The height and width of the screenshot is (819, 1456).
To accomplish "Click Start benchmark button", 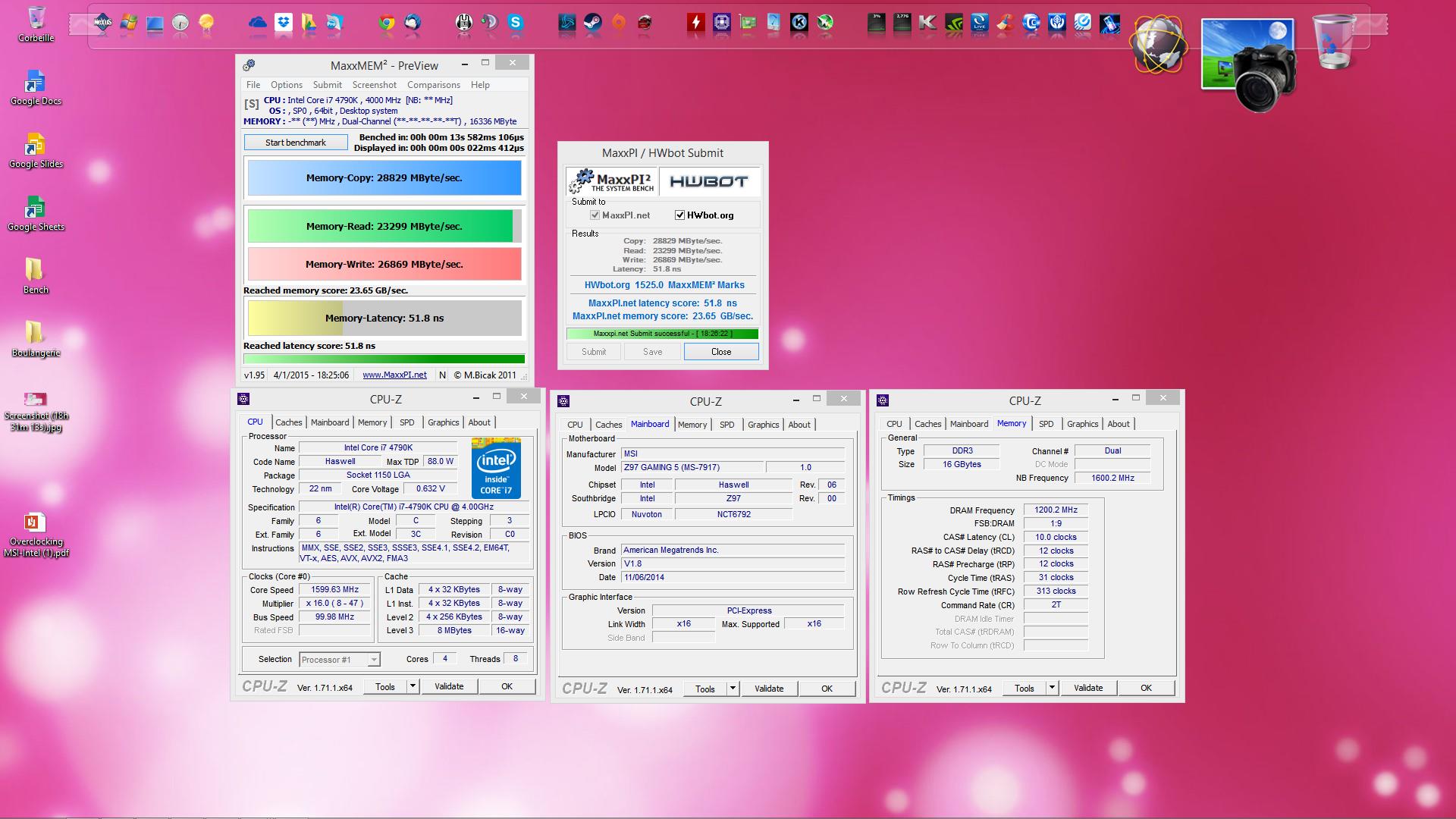I will pyautogui.click(x=296, y=143).
